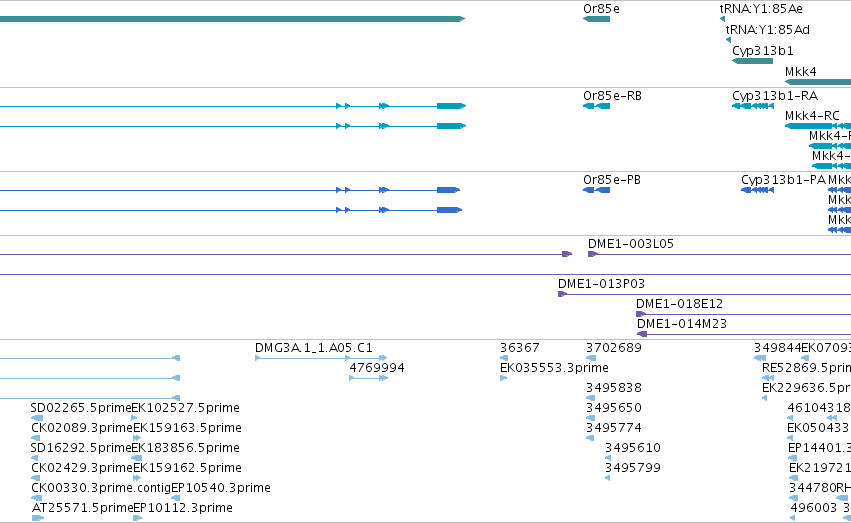Screen dimensions: 851x523
Task: Click the EP10112.3prime EST label
Action: tap(183, 508)
